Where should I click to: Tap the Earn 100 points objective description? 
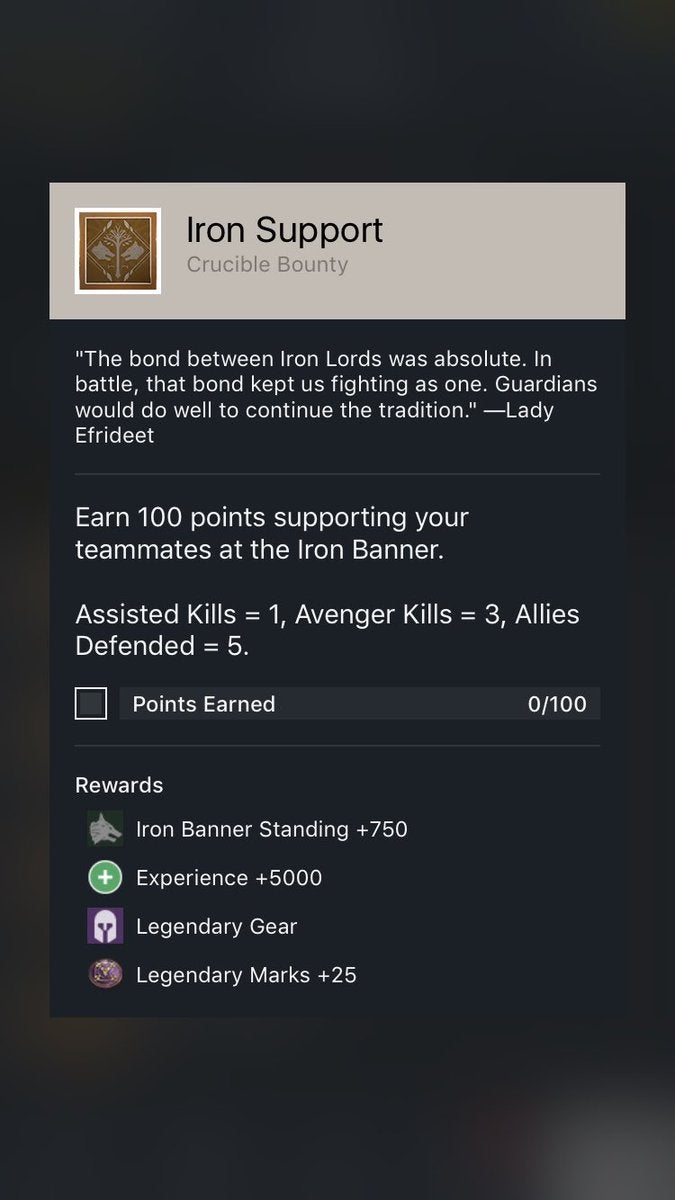pos(272,534)
